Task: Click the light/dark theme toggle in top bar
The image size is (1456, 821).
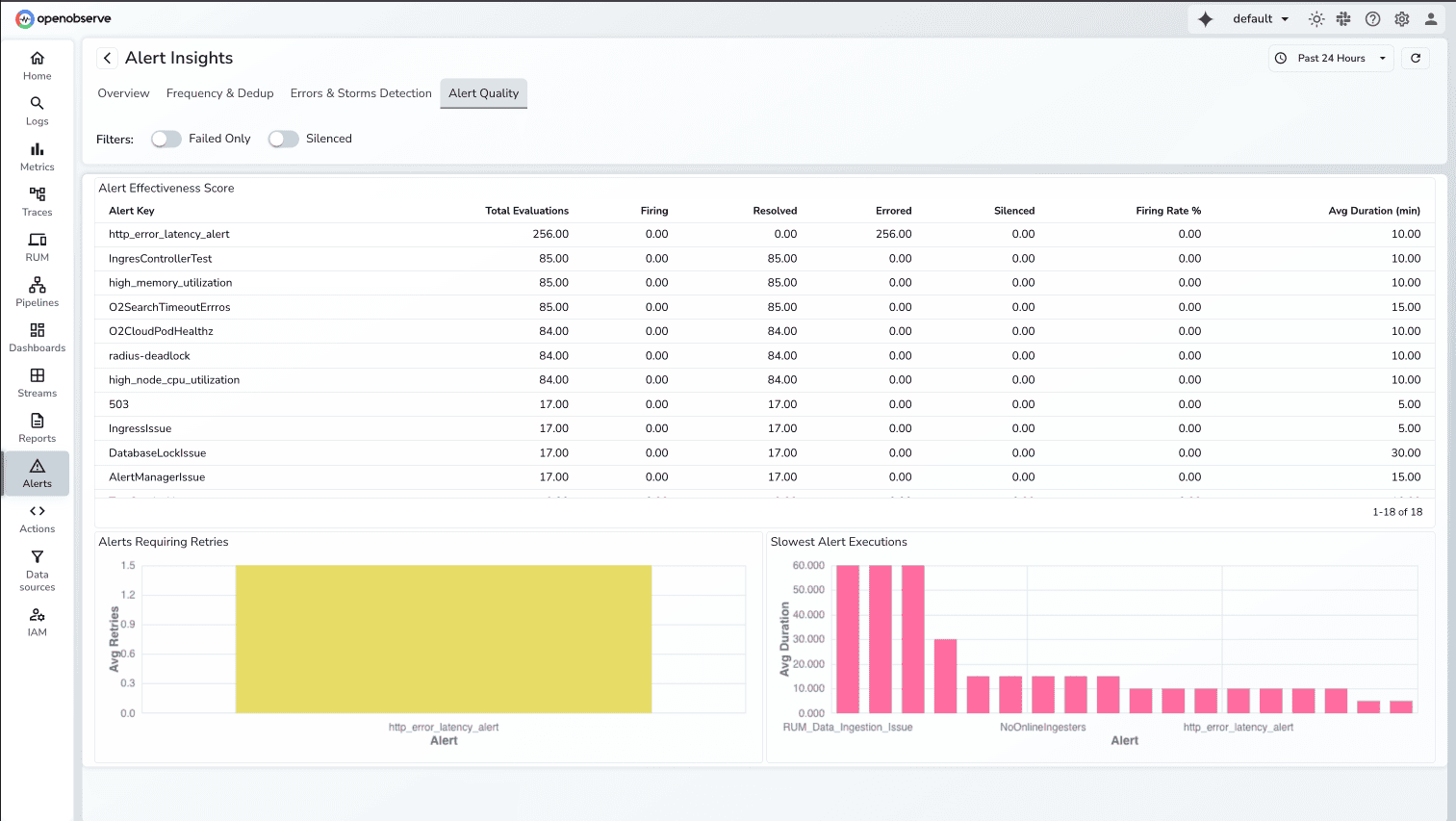Action: (1316, 18)
